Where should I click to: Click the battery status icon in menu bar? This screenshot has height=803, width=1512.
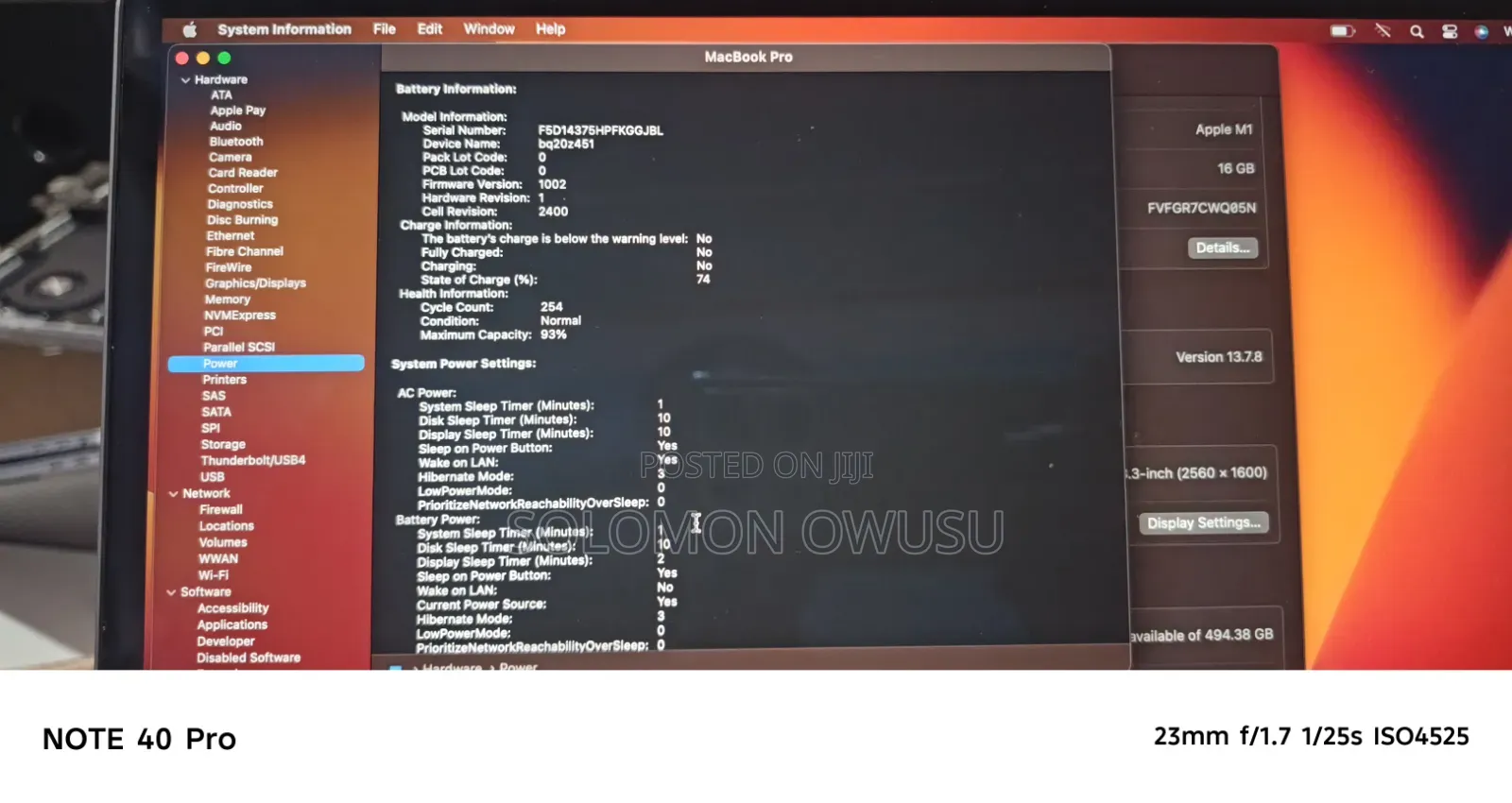click(x=1343, y=31)
